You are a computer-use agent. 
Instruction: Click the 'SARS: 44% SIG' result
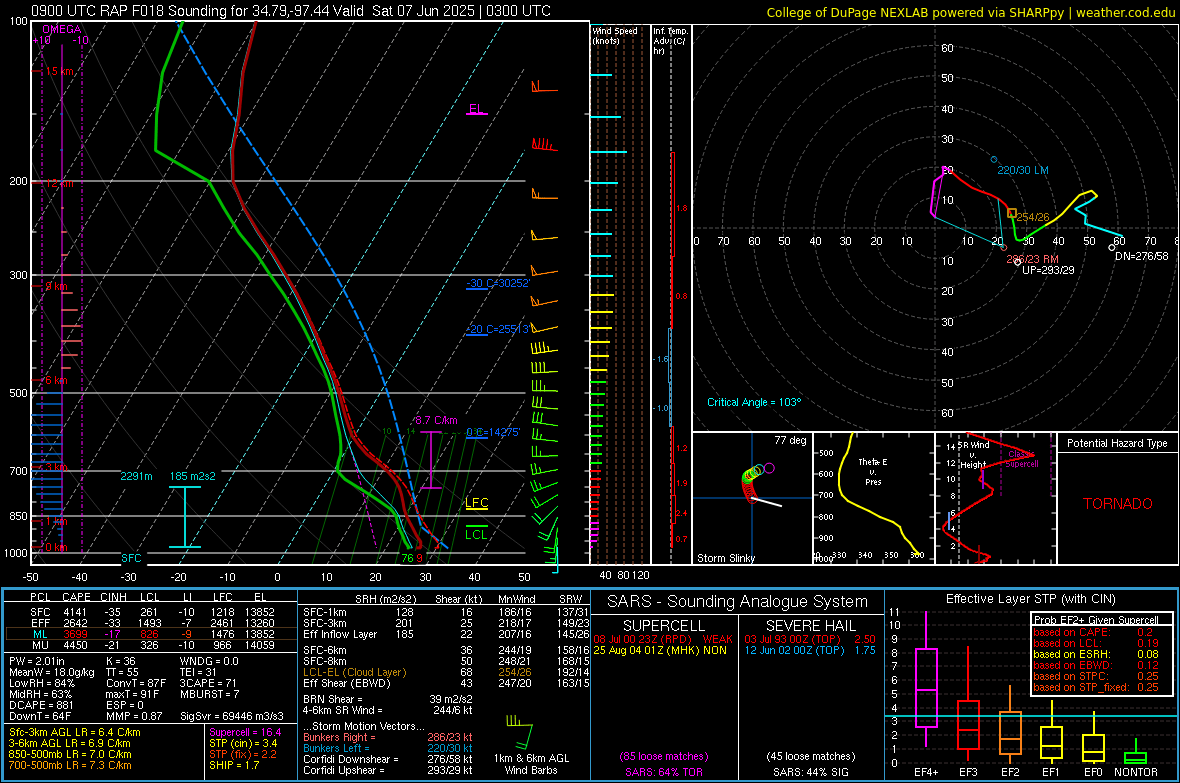pyautogui.click(x=810, y=772)
